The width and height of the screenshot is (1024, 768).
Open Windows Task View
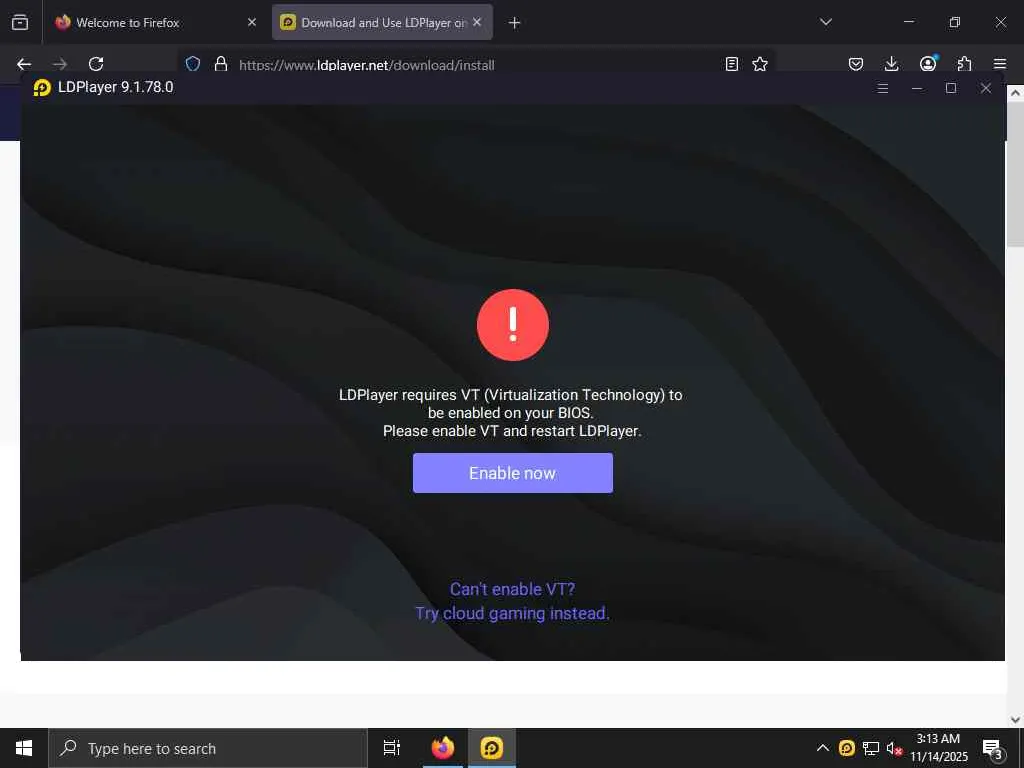point(391,748)
